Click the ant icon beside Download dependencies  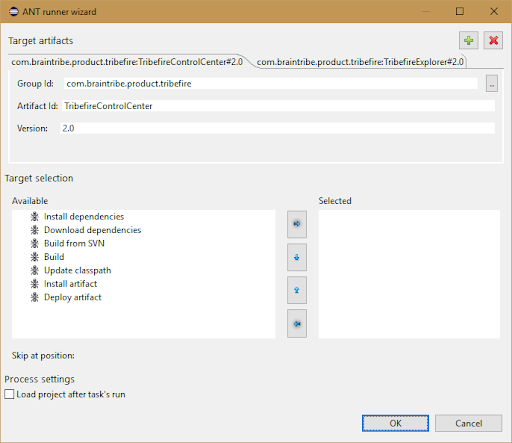coord(35,230)
